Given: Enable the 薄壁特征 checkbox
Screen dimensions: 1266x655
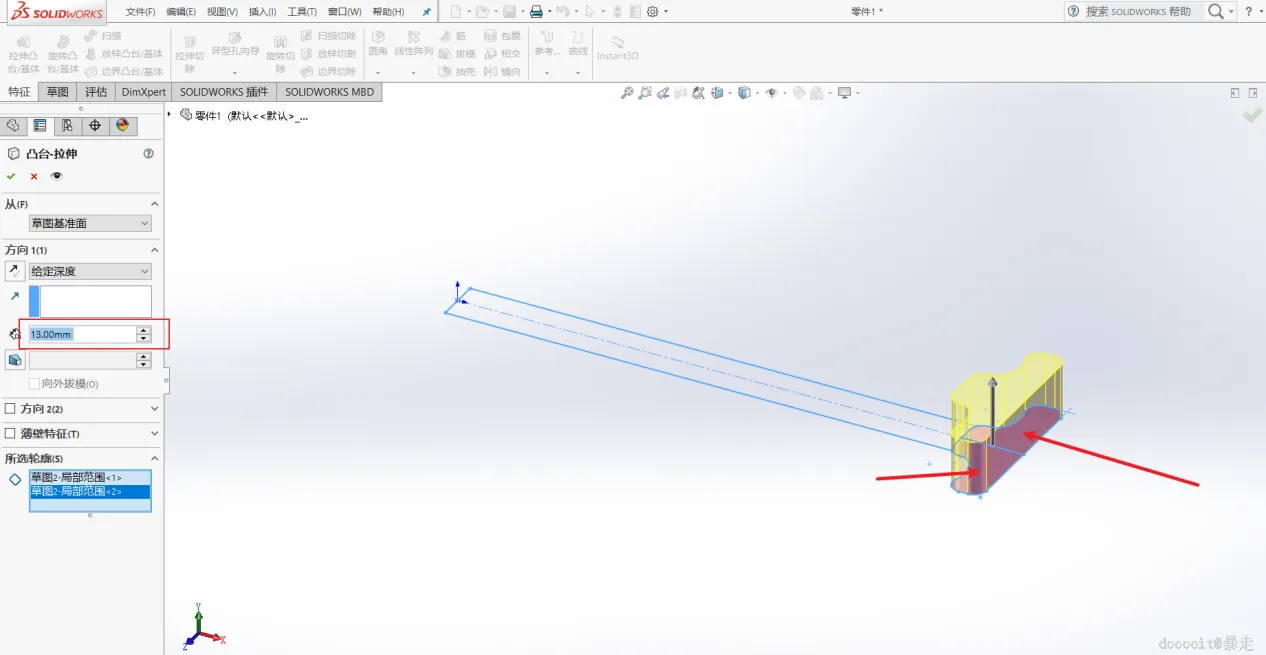Looking at the screenshot, I should pos(10,434).
